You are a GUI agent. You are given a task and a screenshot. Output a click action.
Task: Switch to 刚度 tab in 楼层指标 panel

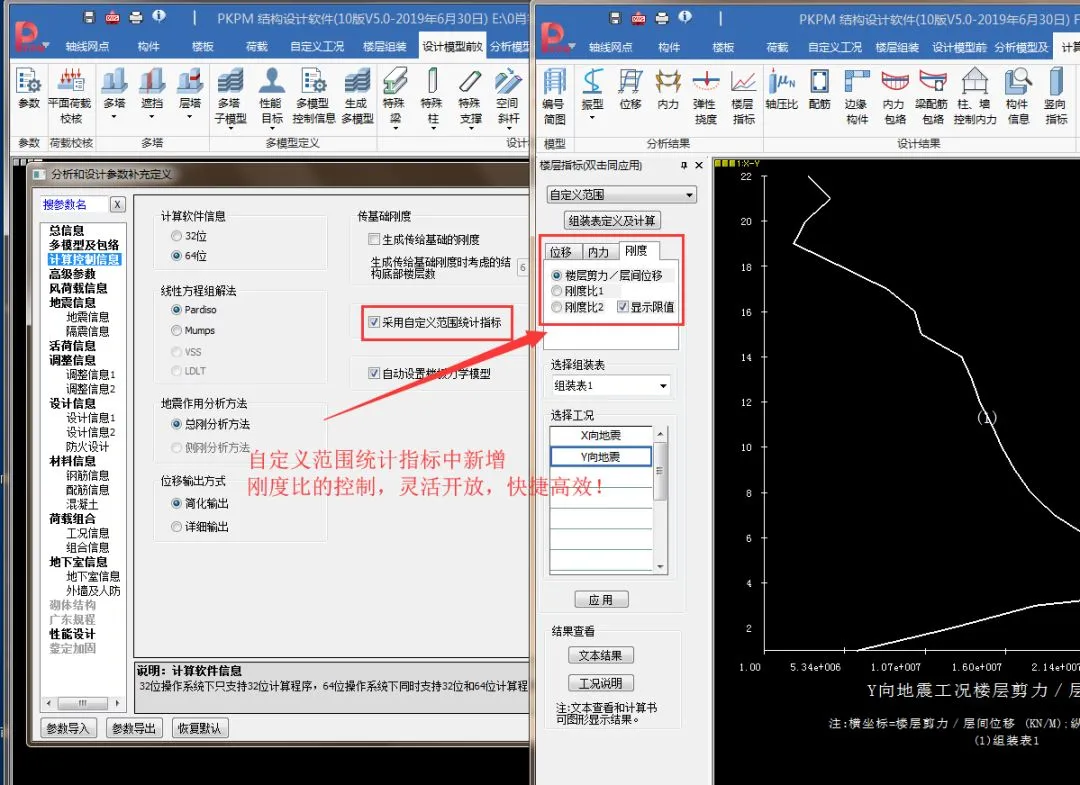(637, 251)
